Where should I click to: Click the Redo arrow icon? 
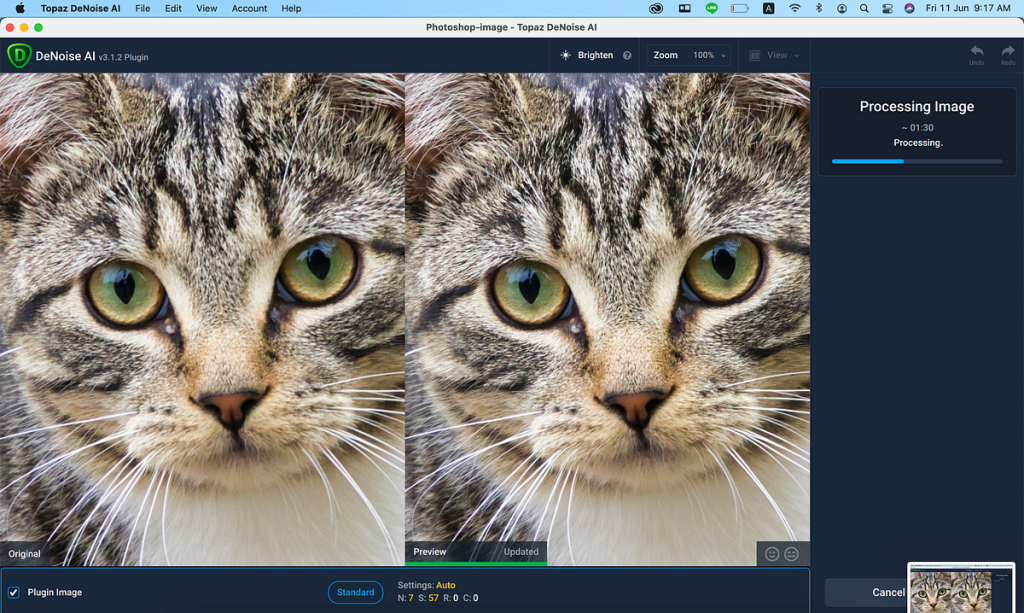[x=1008, y=51]
